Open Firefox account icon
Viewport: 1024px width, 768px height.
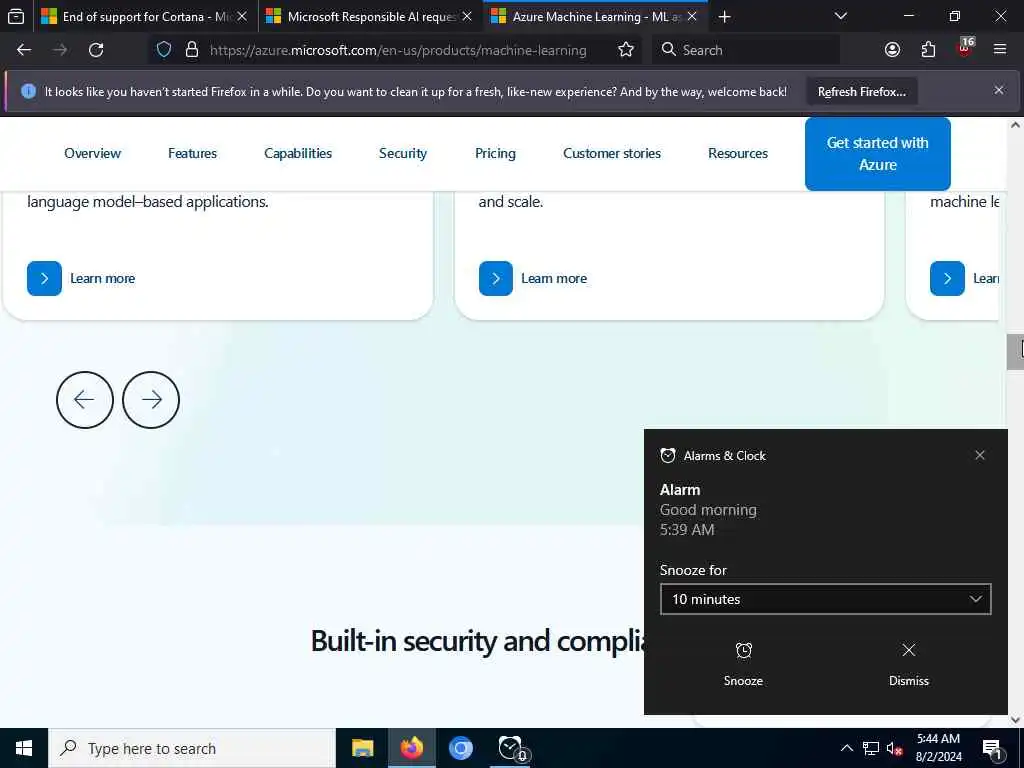(892, 50)
